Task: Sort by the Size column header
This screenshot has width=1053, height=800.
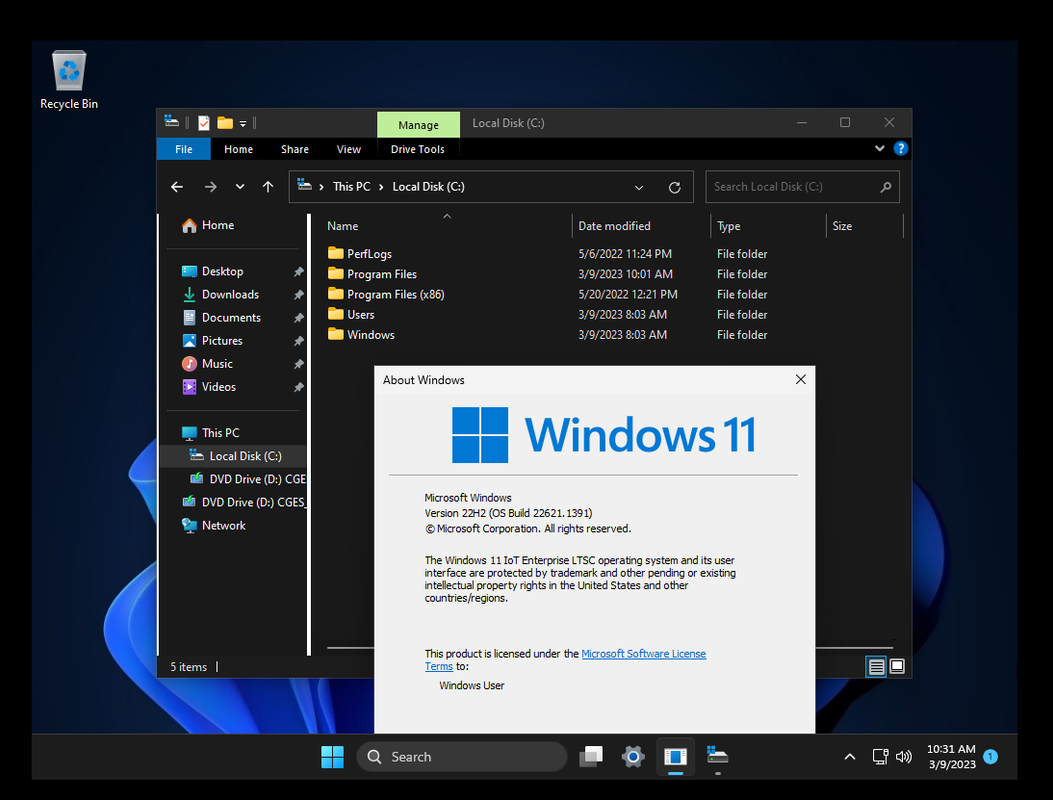Action: pos(865,226)
